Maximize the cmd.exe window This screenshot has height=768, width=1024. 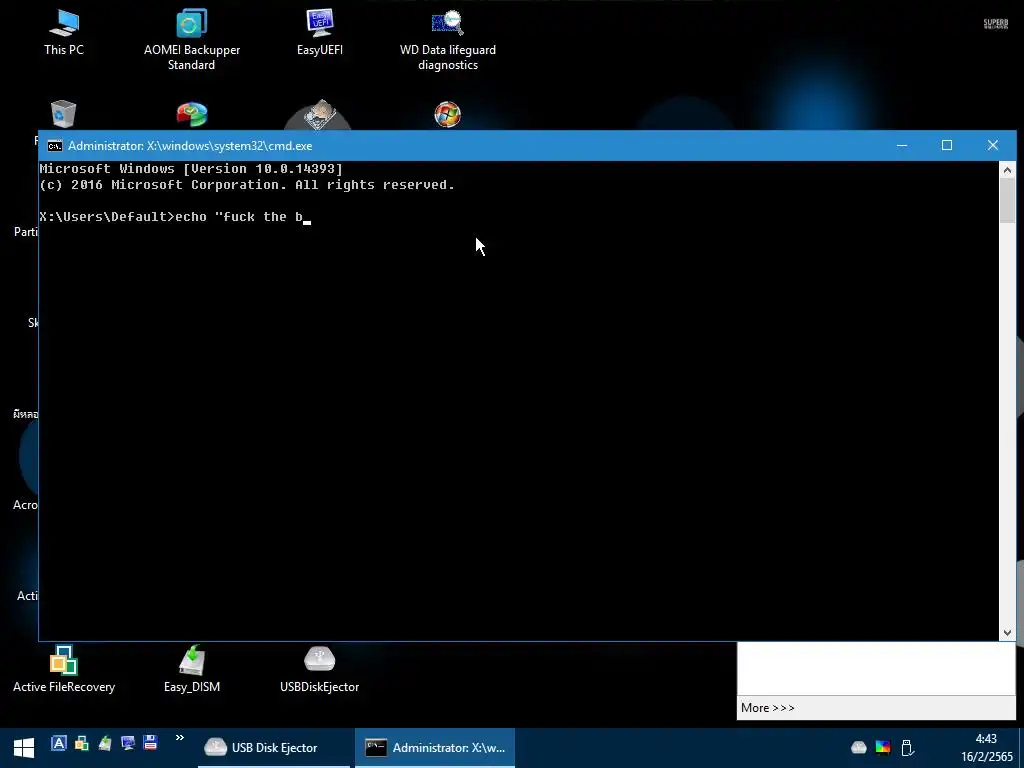[947, 145]
